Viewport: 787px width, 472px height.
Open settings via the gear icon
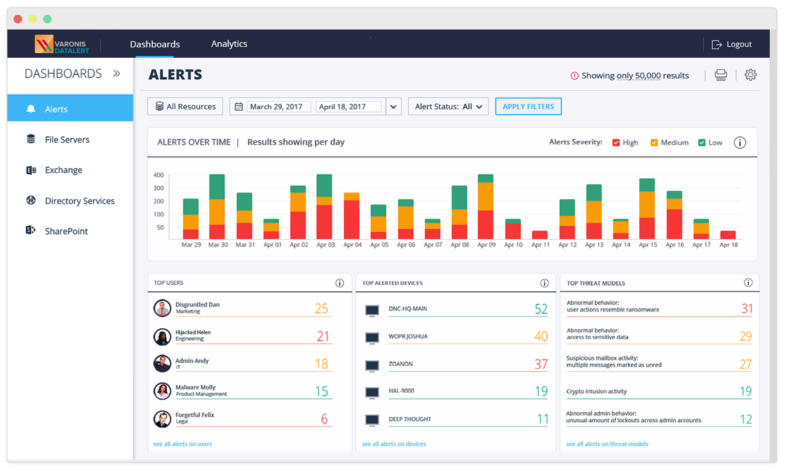(750, 75)
